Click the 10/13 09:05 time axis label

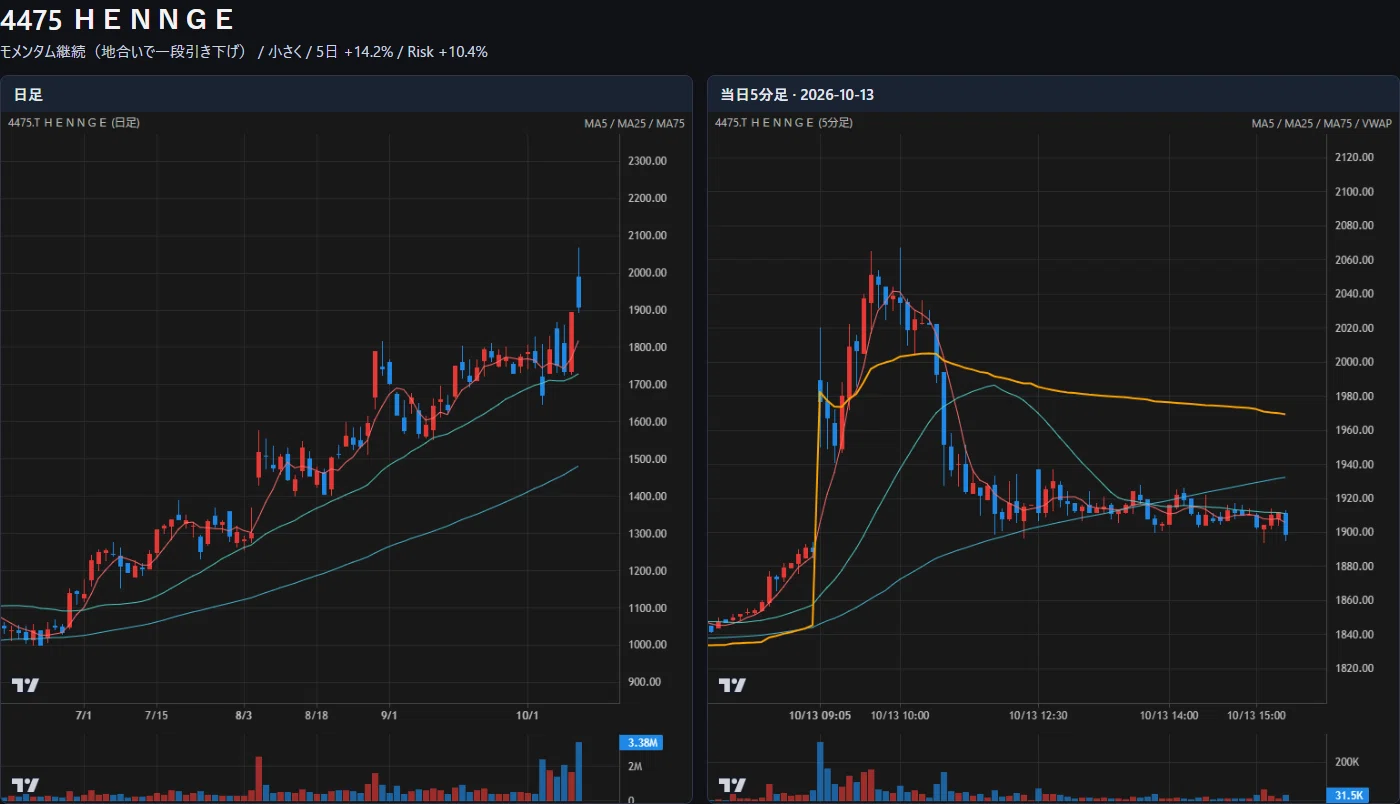click(x=820, y=716)
